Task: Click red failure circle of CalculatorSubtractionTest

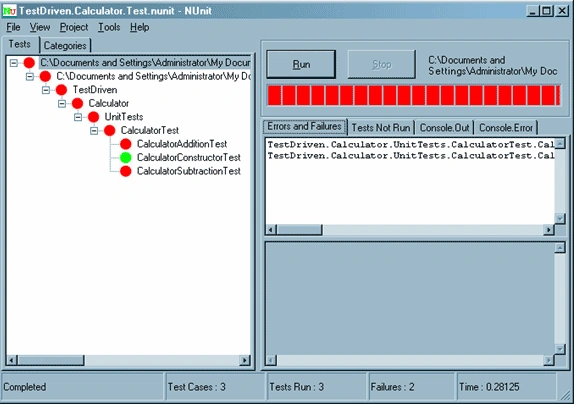Action: coord(126,171)
